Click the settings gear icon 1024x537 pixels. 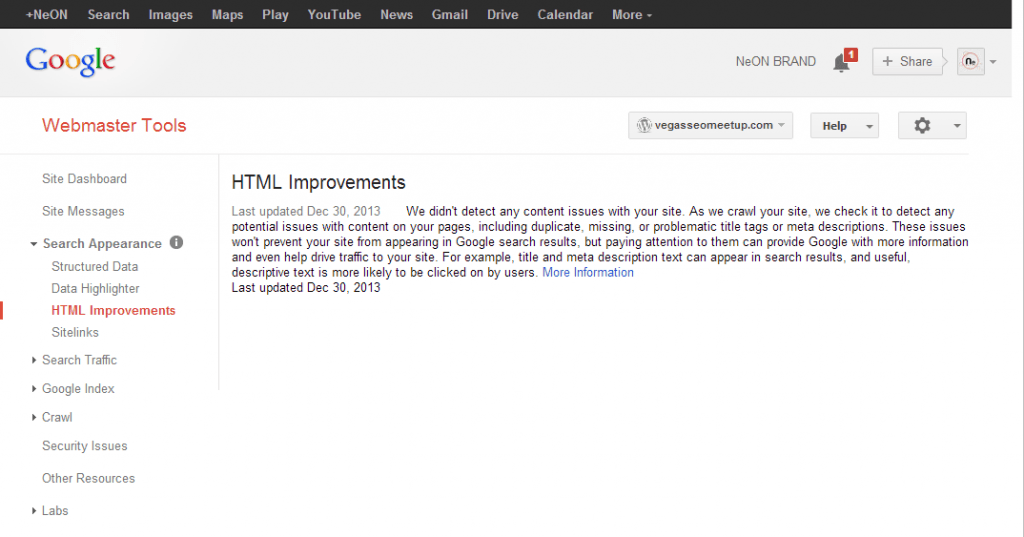tap(922, 125)
